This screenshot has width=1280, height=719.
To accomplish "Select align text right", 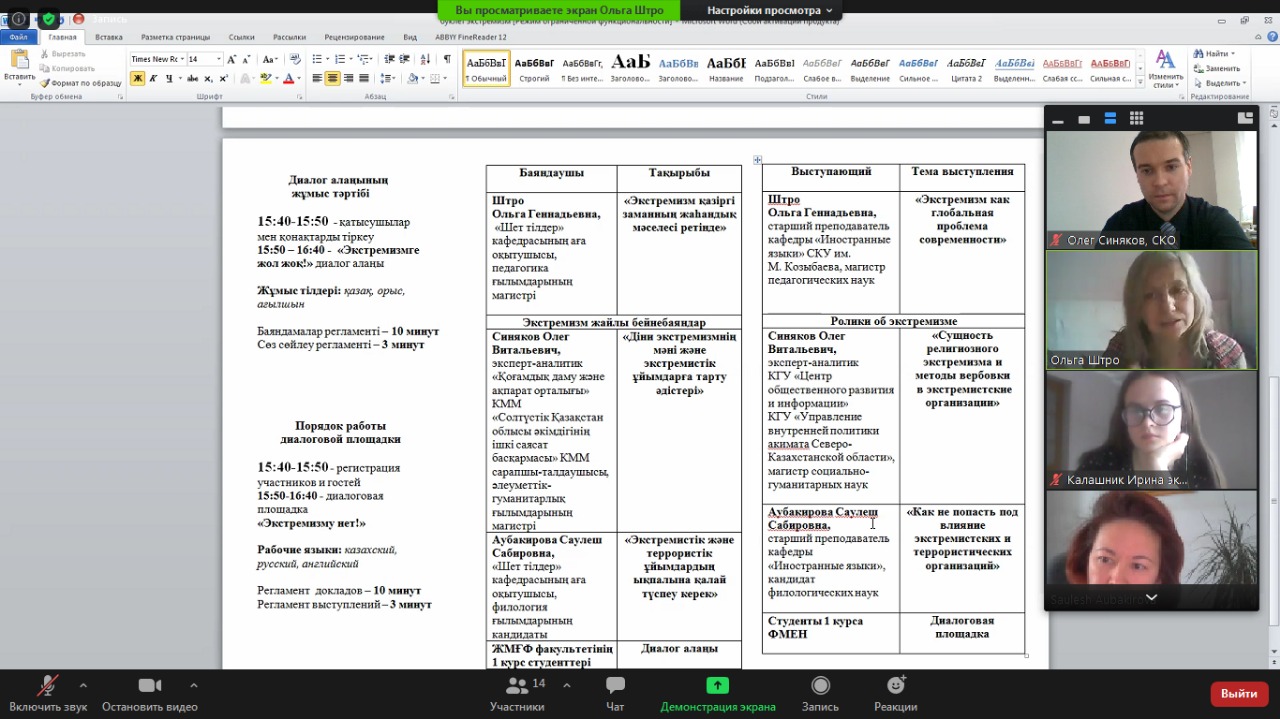I will [x=347, y=78].
